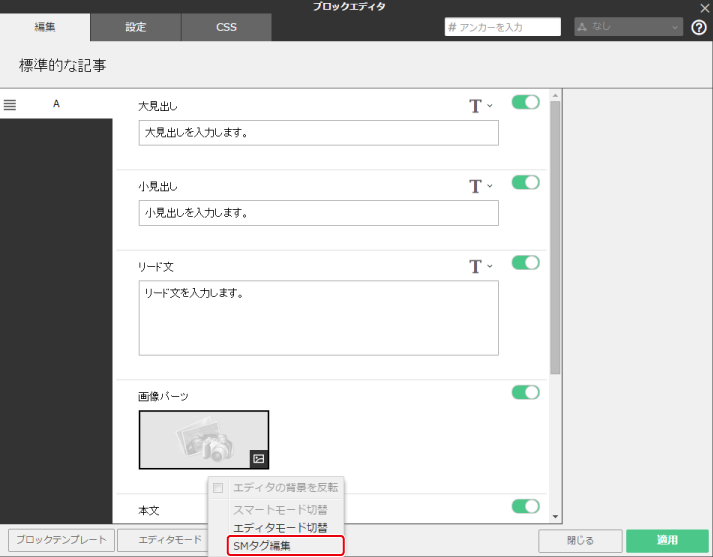The image size is (713, 557).
Task: Open the なし style dropdown
Action: pos(628,27)
